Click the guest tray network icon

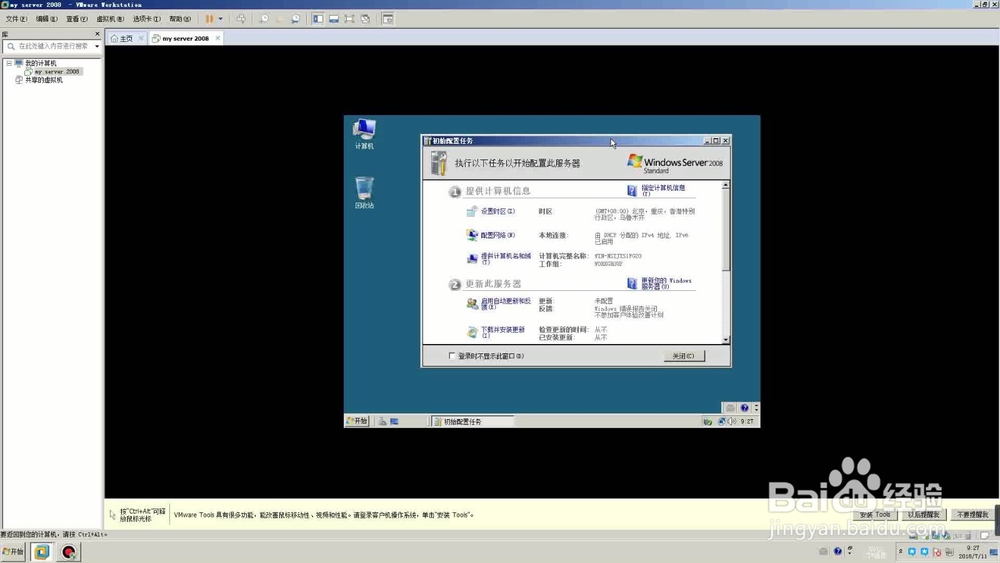(x=721, y=421)
